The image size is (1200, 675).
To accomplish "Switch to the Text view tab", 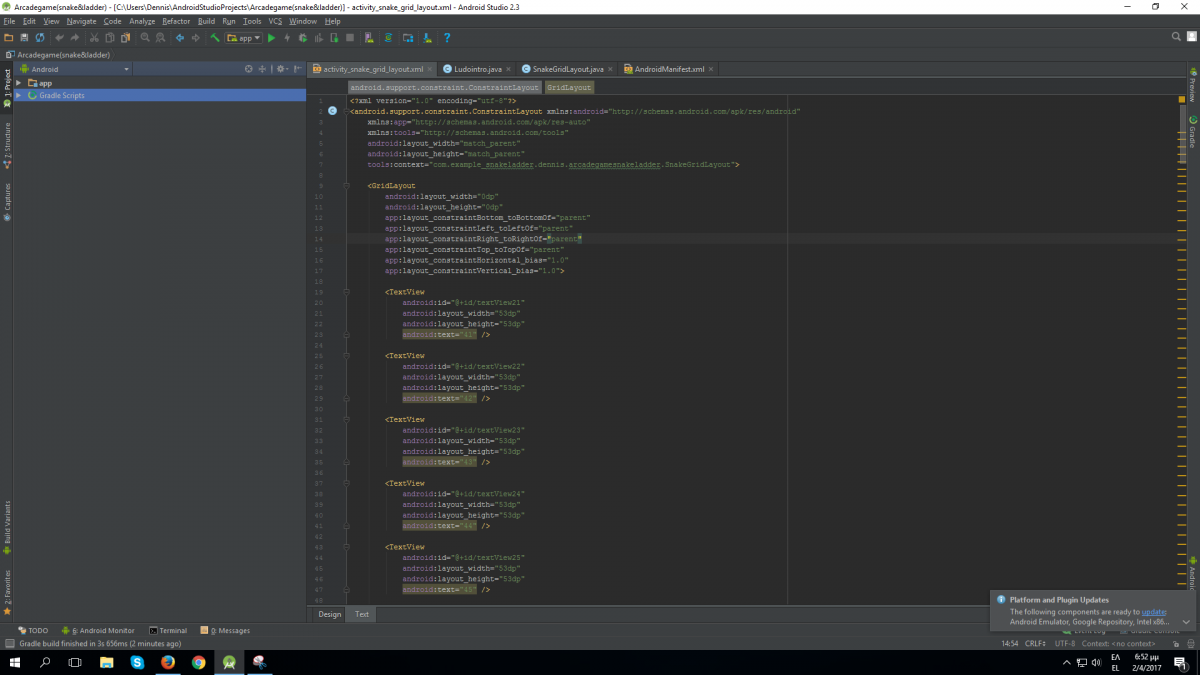I will pos(361,614).
